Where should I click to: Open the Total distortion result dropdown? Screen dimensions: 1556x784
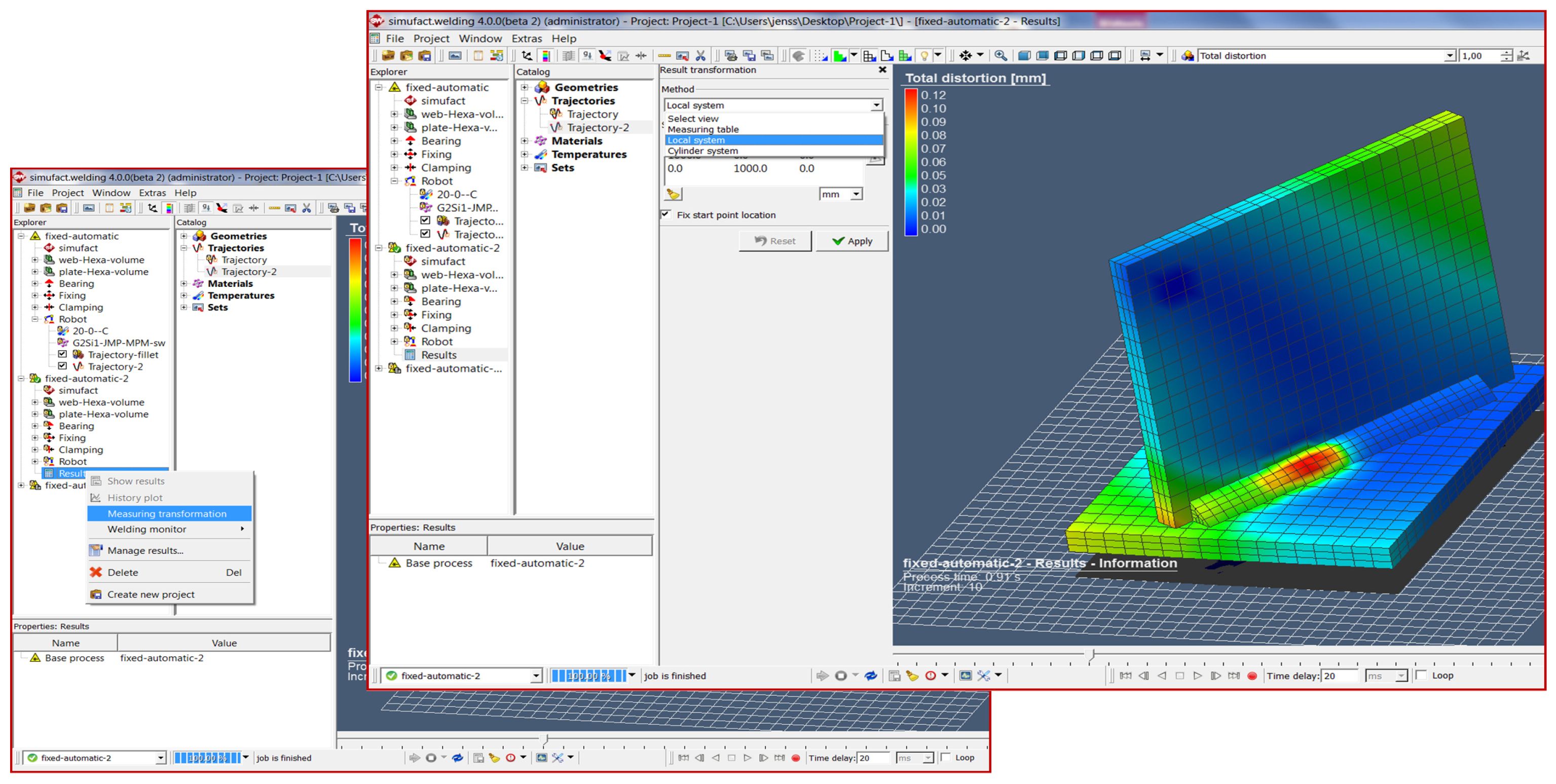pyautogui.click(x=1450, y=56)
